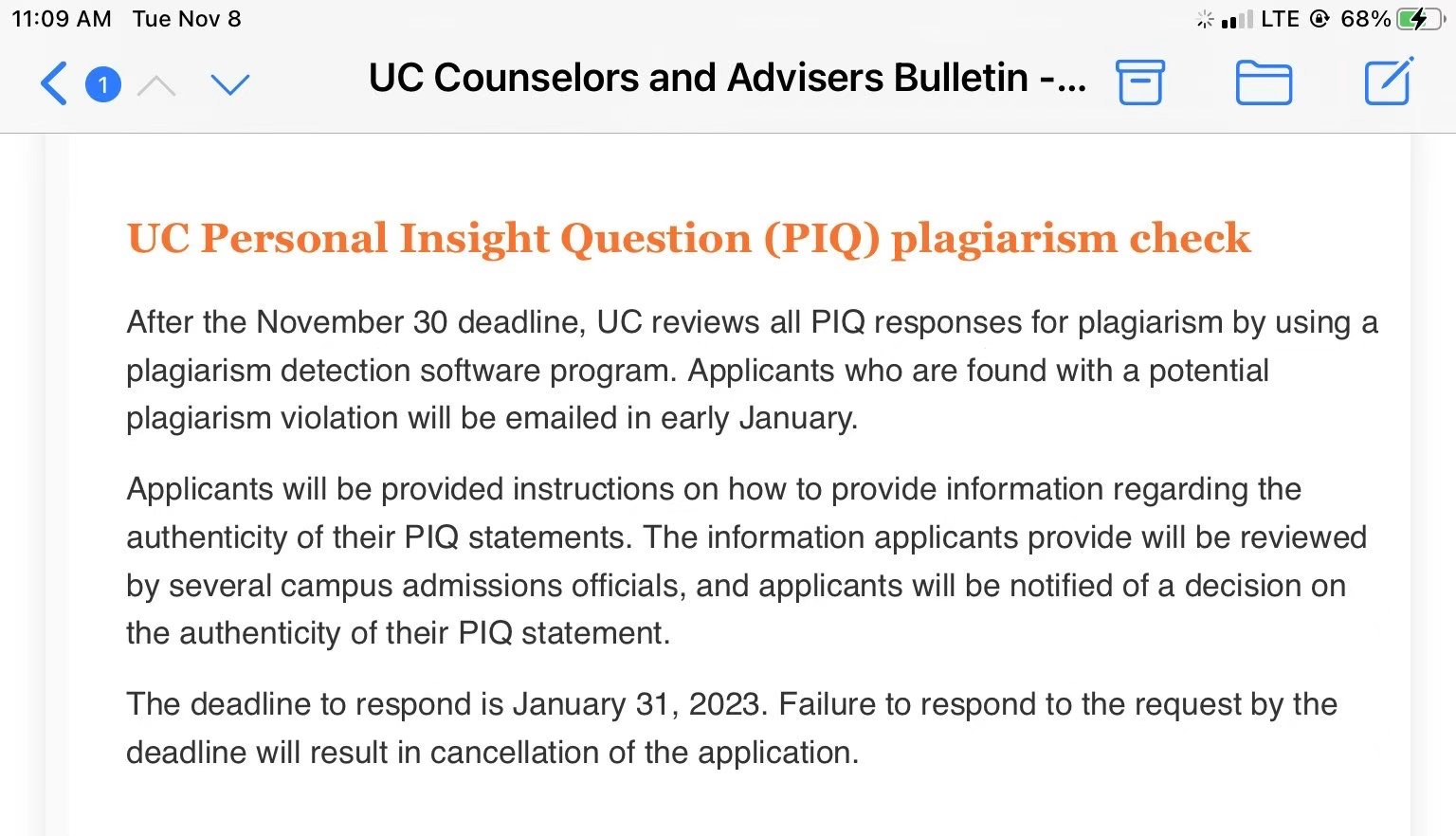The width and height of the screenshot is (1456, 836).
Task: Tap the 11:09 AM clock
Action: click(x=59, y=17)
